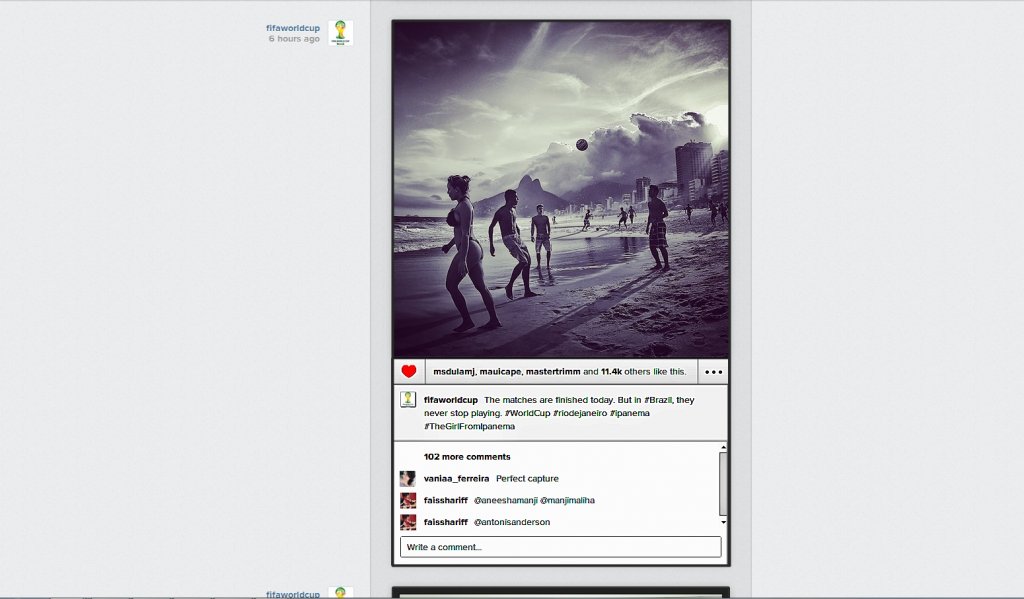Image resolution: width=1024 pixels, height=599 pixels.
Task: Open the #TheGirlFromIpanema hashtag
Action: [x=470, y=426]
